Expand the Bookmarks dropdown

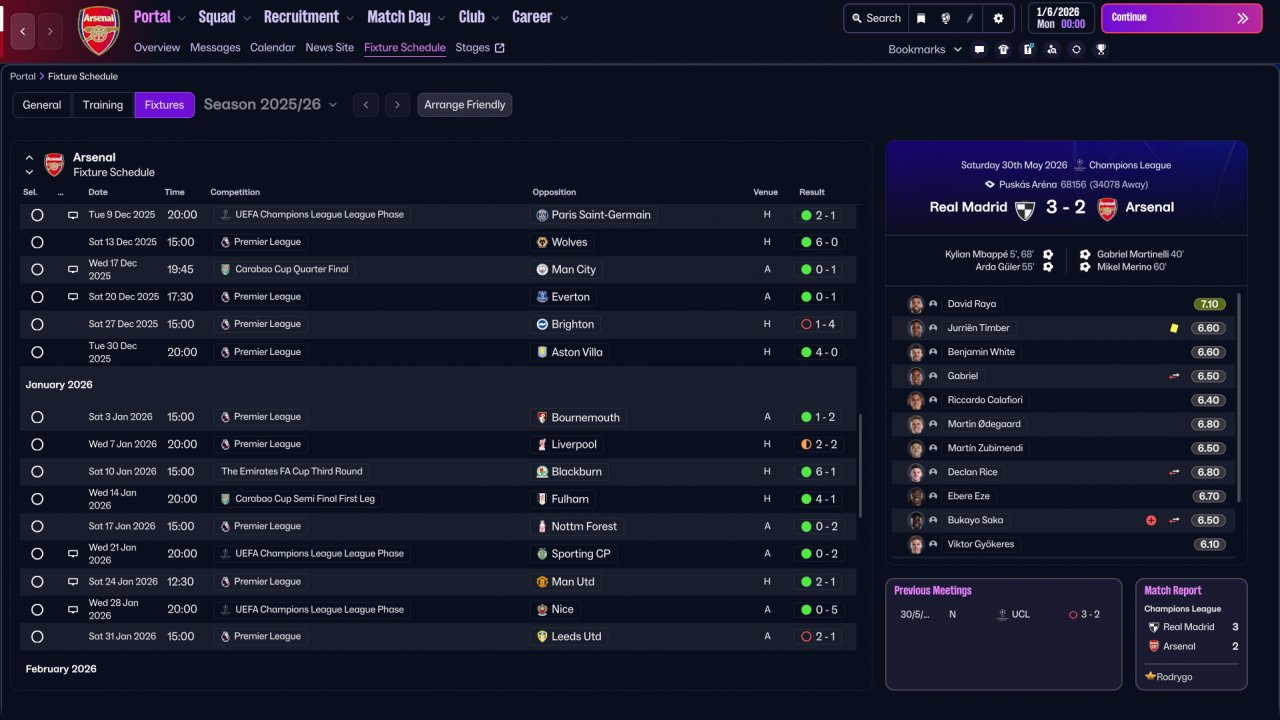tap(925, 49)
